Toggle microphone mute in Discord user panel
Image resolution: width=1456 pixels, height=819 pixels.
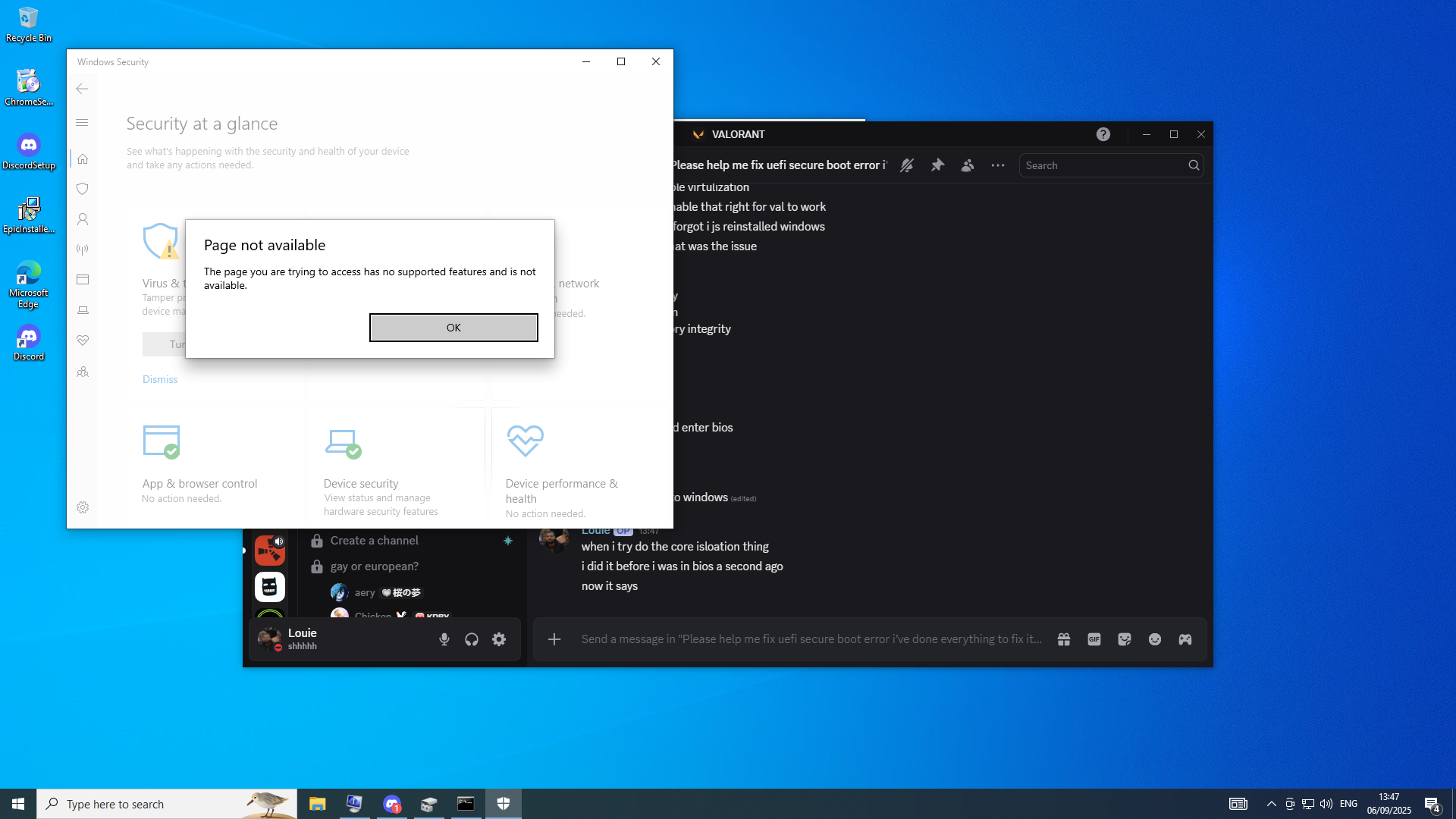444,639
